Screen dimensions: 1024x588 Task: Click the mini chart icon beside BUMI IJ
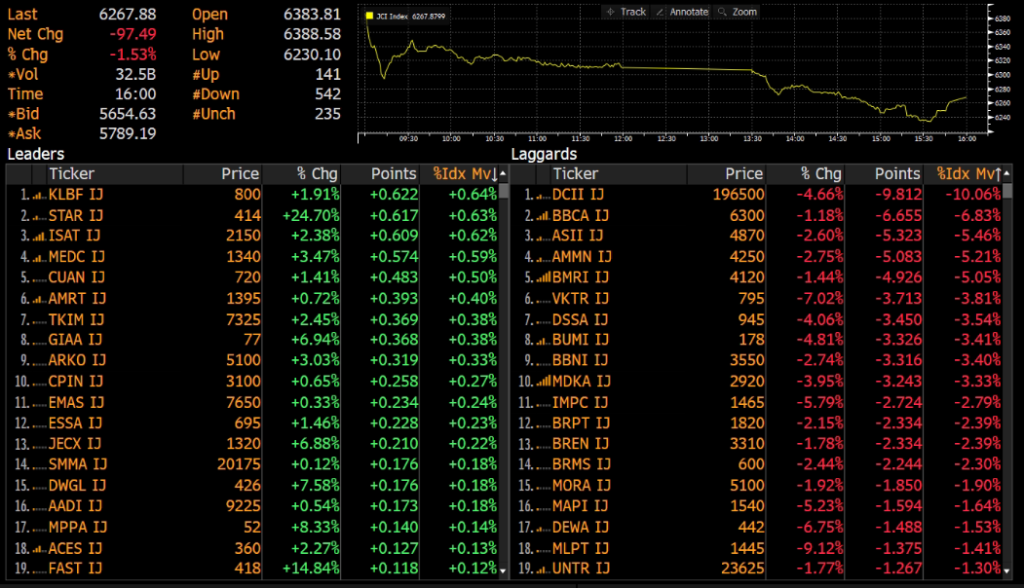[x=543, y=340]
